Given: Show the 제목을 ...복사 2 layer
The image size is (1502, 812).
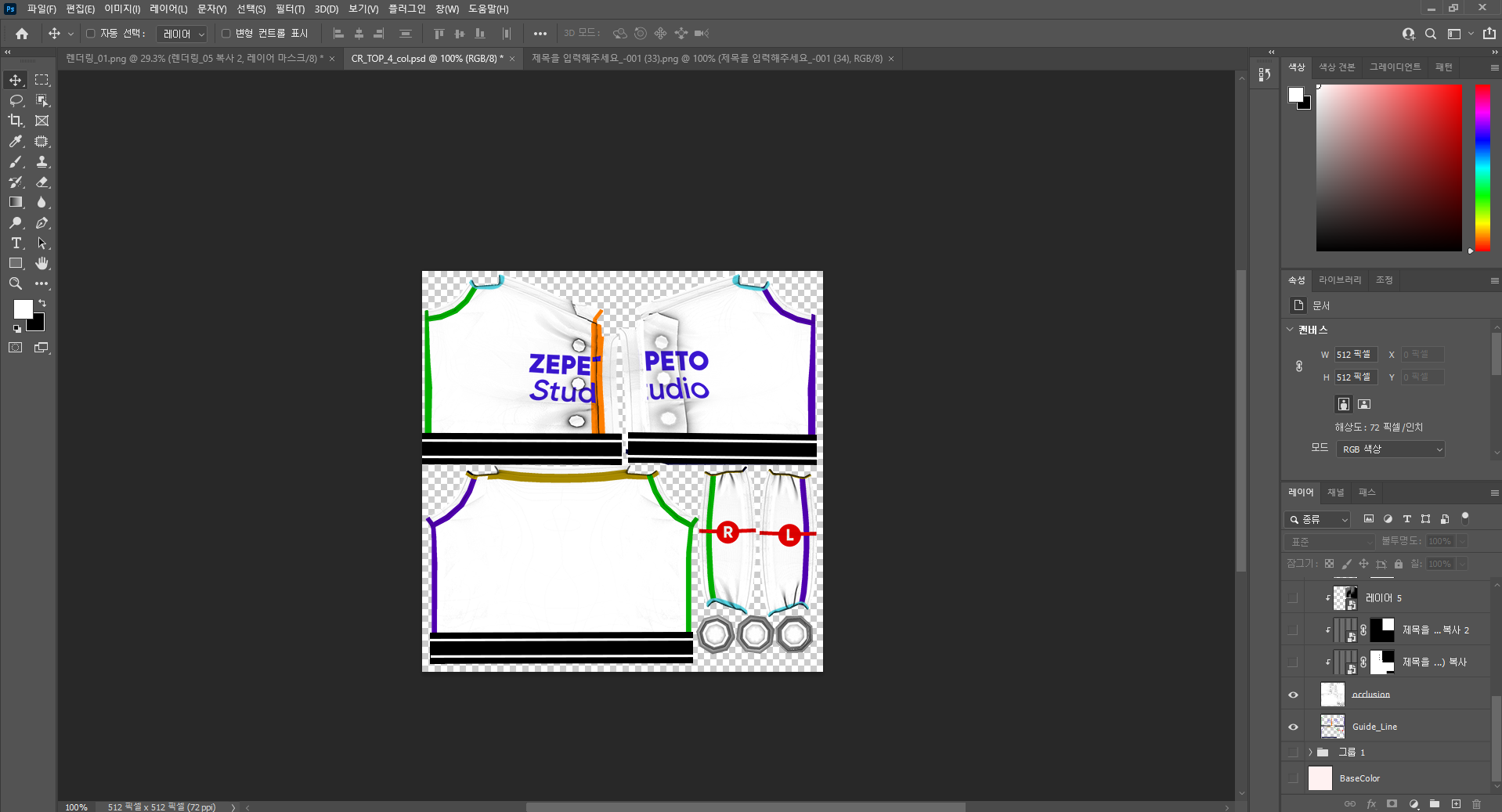Looking at the screenshot, I should pyautogui.click(x=1293, y=630).
